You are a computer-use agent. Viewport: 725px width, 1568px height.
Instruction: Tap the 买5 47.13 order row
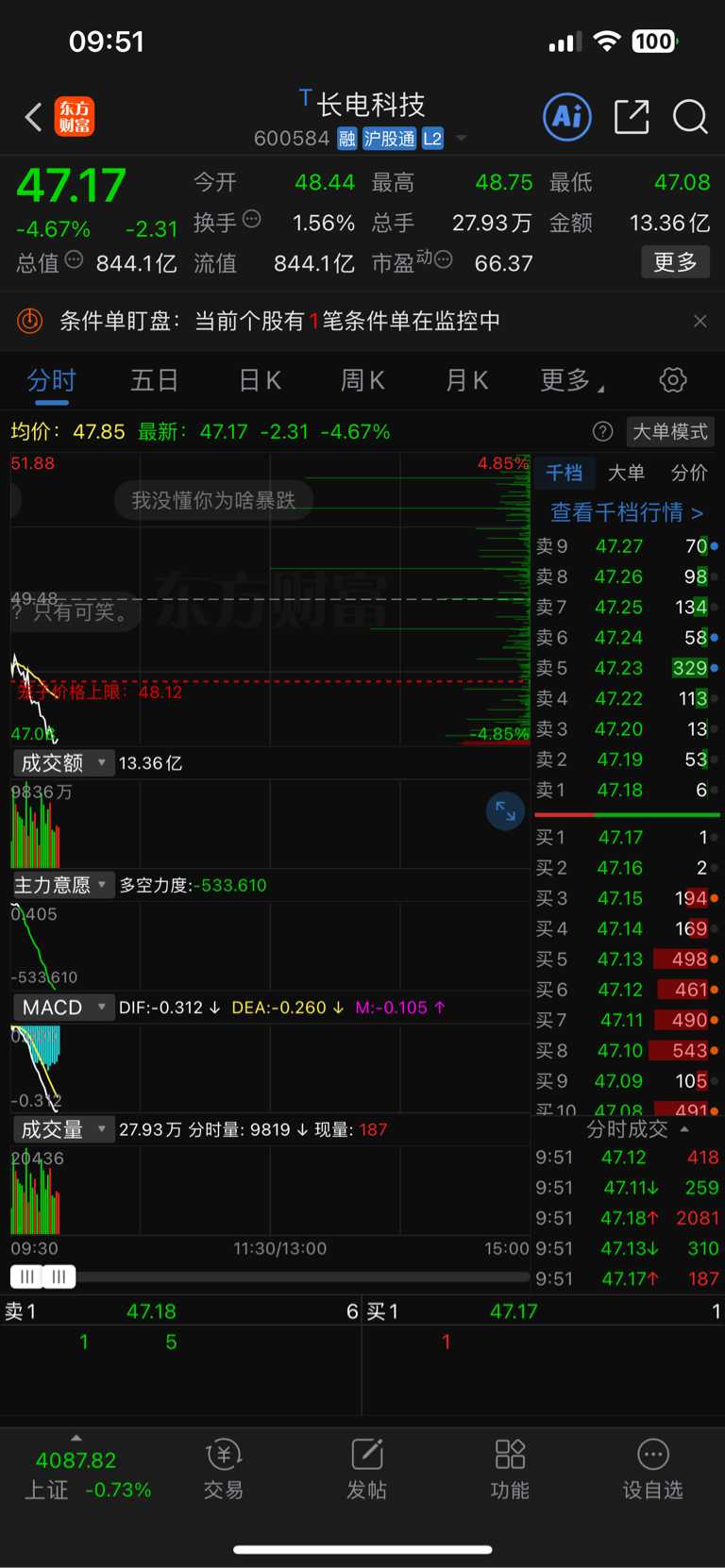pos(627,959)
